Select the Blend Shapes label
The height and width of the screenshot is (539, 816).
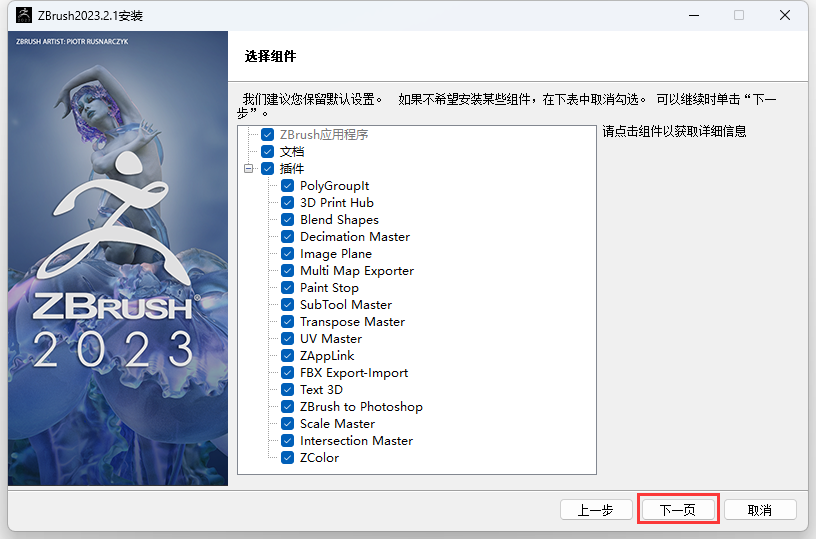click(339, 220)
